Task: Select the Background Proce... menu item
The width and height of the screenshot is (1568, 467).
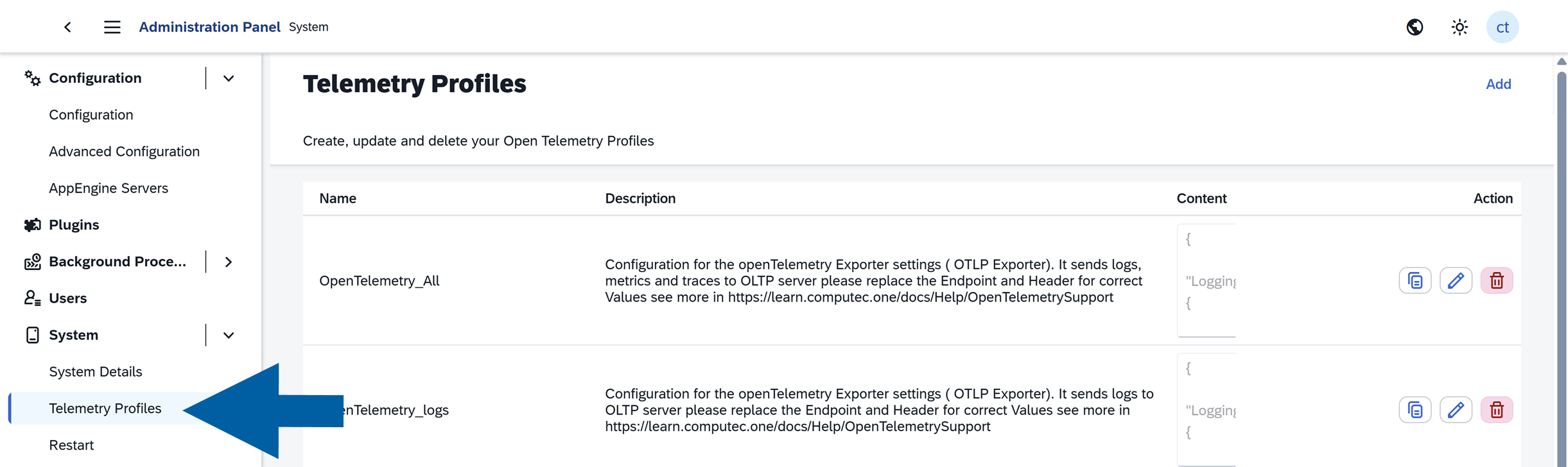Action: (118, 262)
